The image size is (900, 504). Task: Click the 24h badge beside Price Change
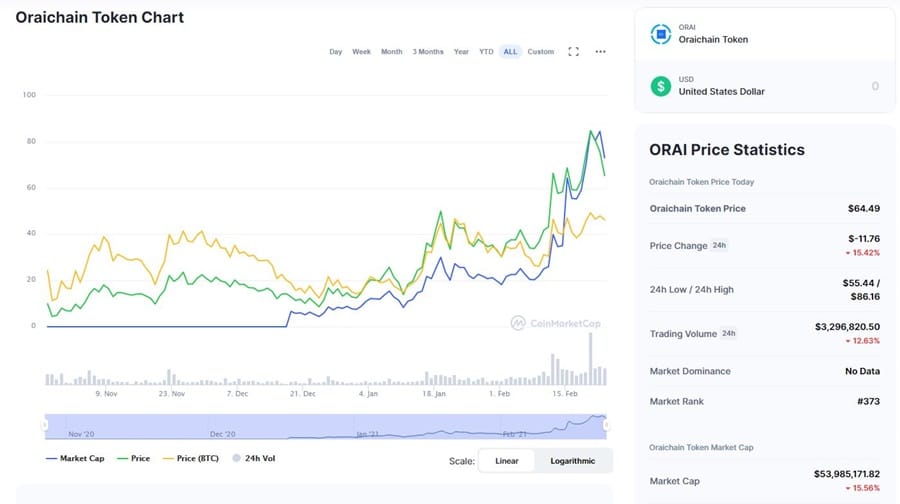pyautogui.click(x=719, y=246)
